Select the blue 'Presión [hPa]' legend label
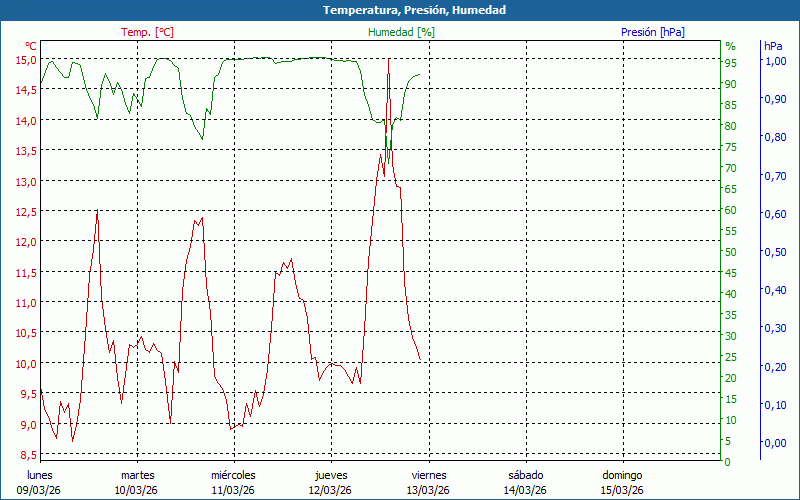The width and height of the screenshot is (800, 500). 652,32
